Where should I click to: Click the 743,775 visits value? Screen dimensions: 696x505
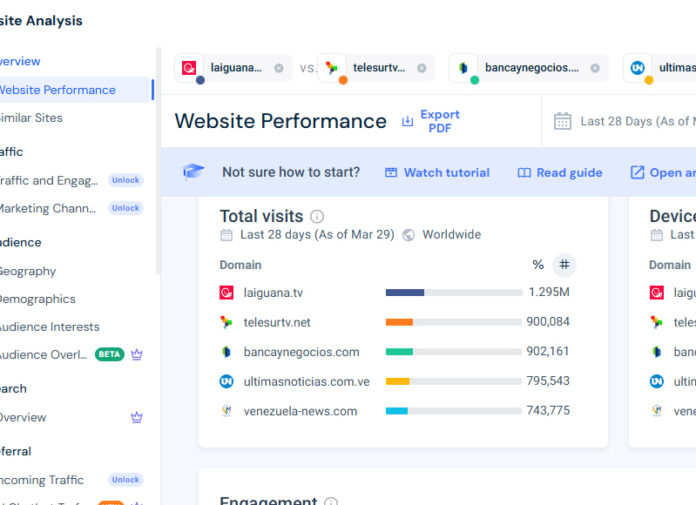coord(548,410)
